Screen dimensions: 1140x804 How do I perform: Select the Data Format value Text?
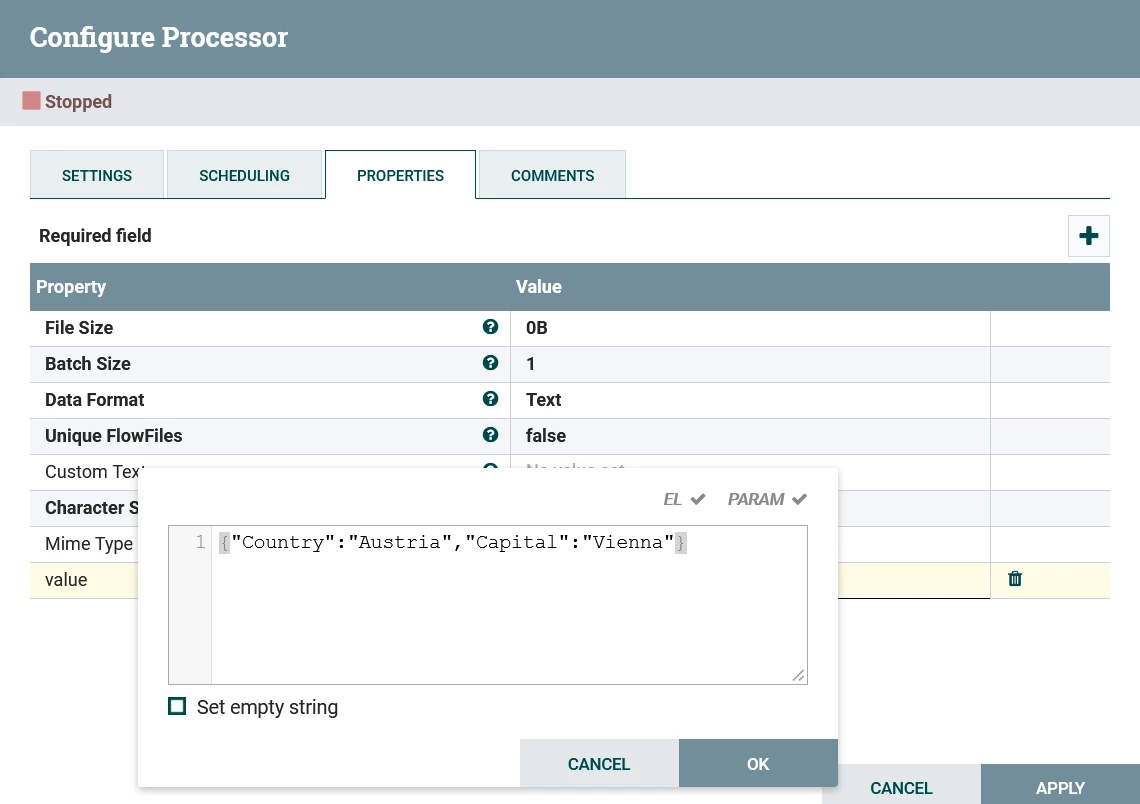pos(544,400)
